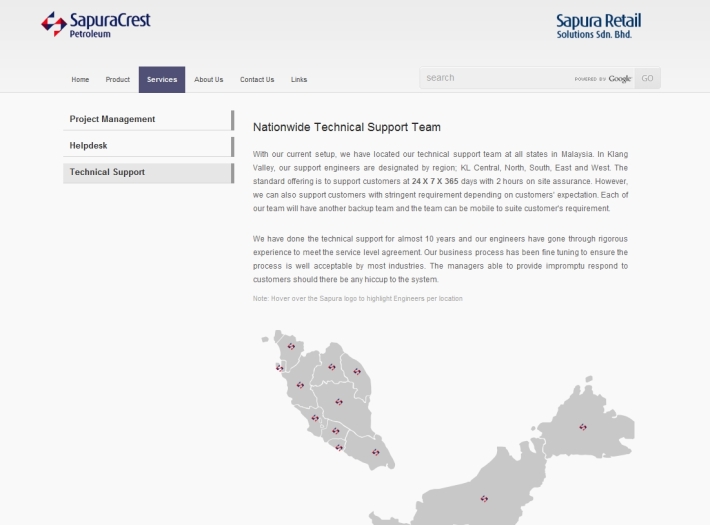Go to the Product page
Screen dimensions: 710x525
tap(117, 80)
